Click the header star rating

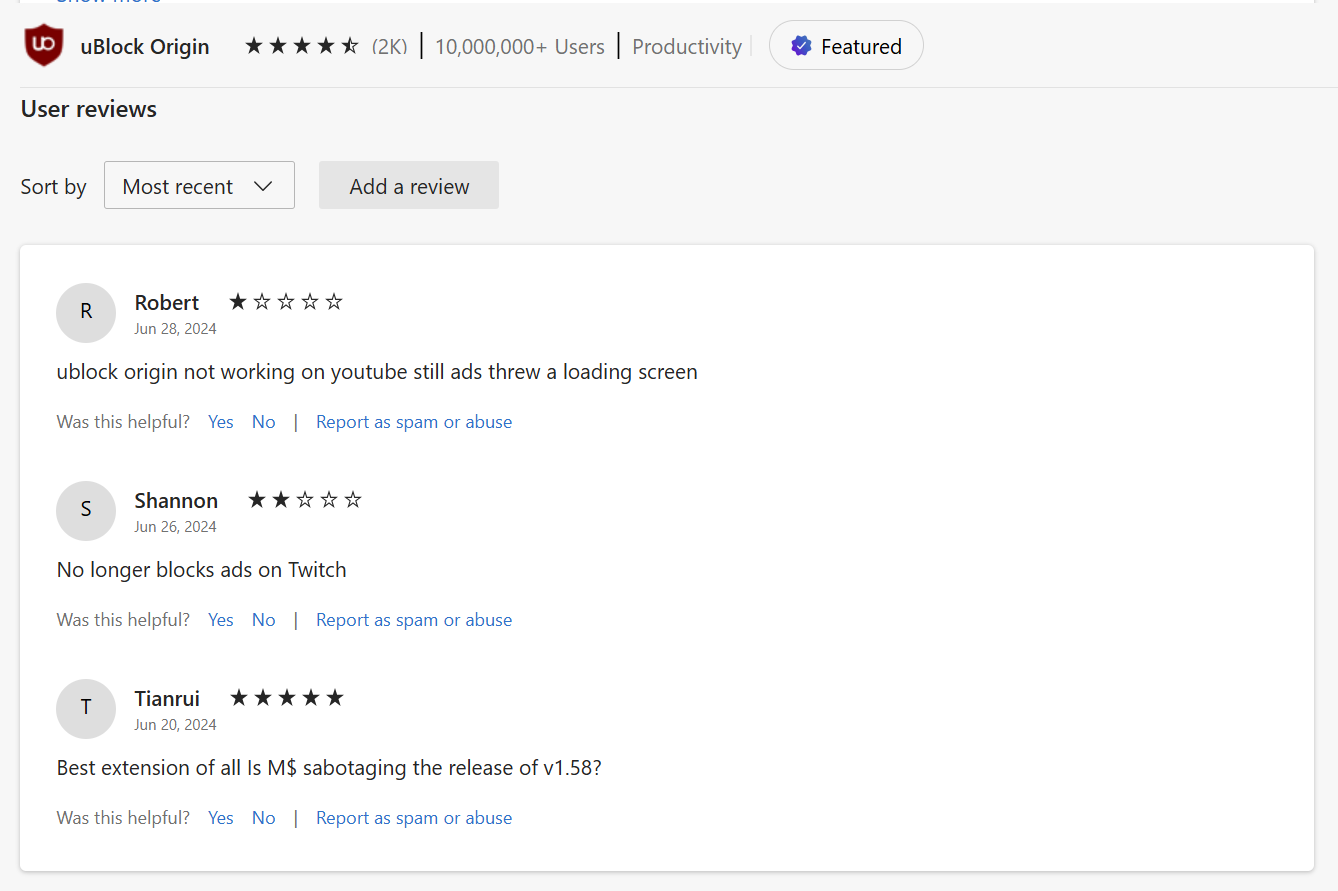coord(301,46)
